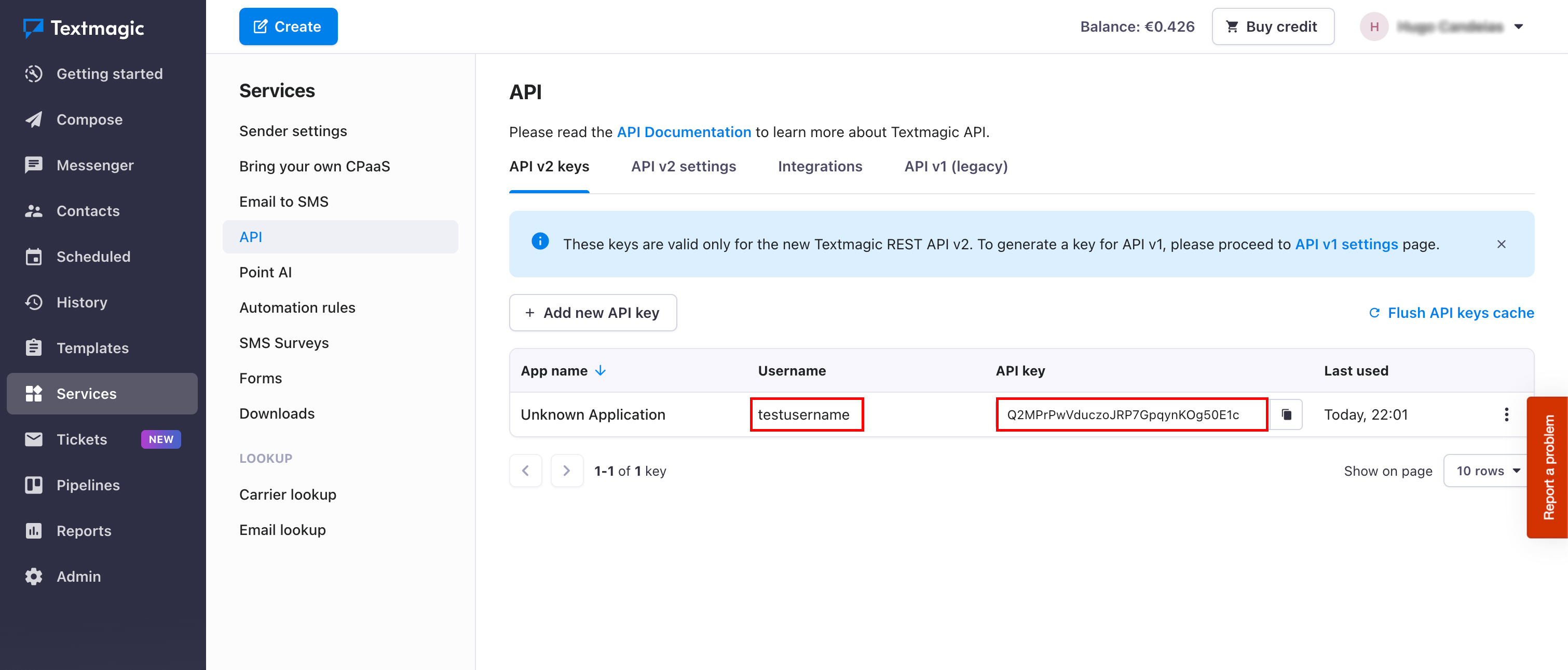Open Pipelines section
This screenshot has height=670, width=1568.
(102, 485)
